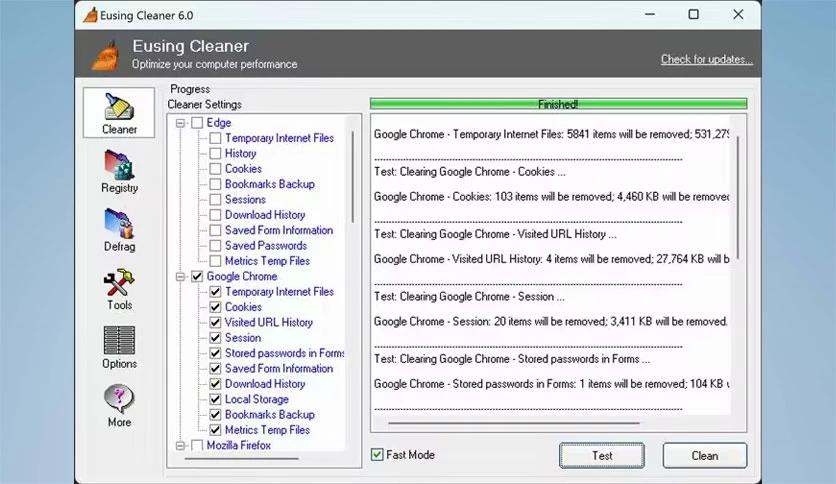The width and height of the screenshot is (836, 484).
Task: Select the Google Chrome tree label
Action: 242,276
